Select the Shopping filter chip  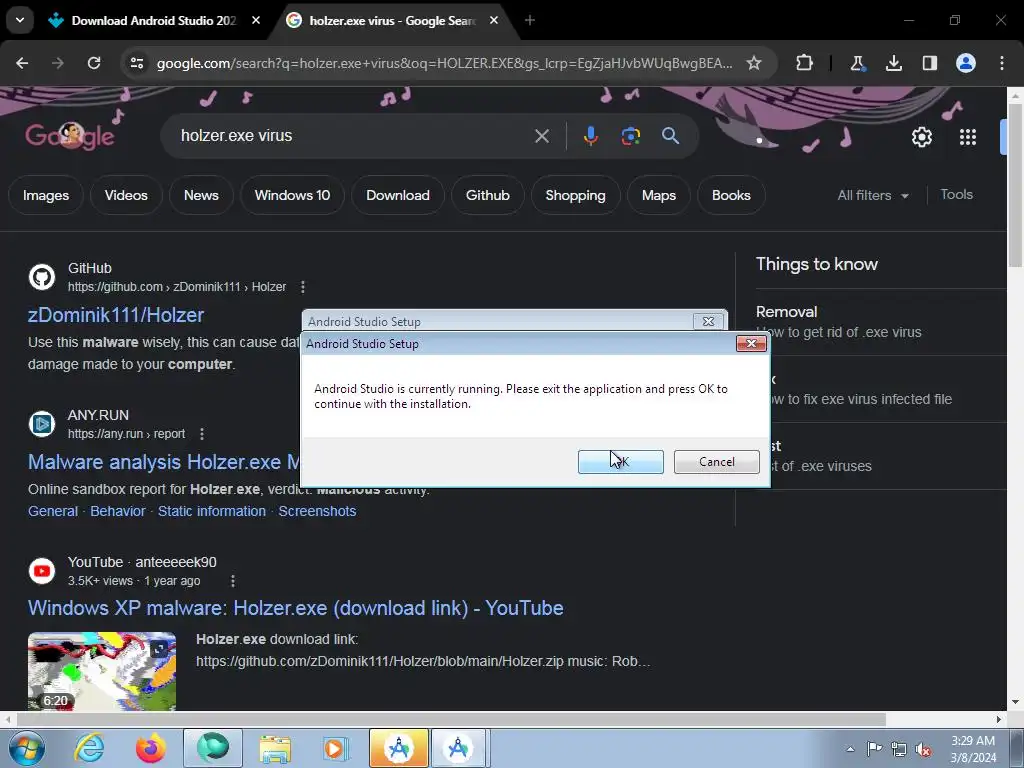pyautogui.click(x=575, y=195)
